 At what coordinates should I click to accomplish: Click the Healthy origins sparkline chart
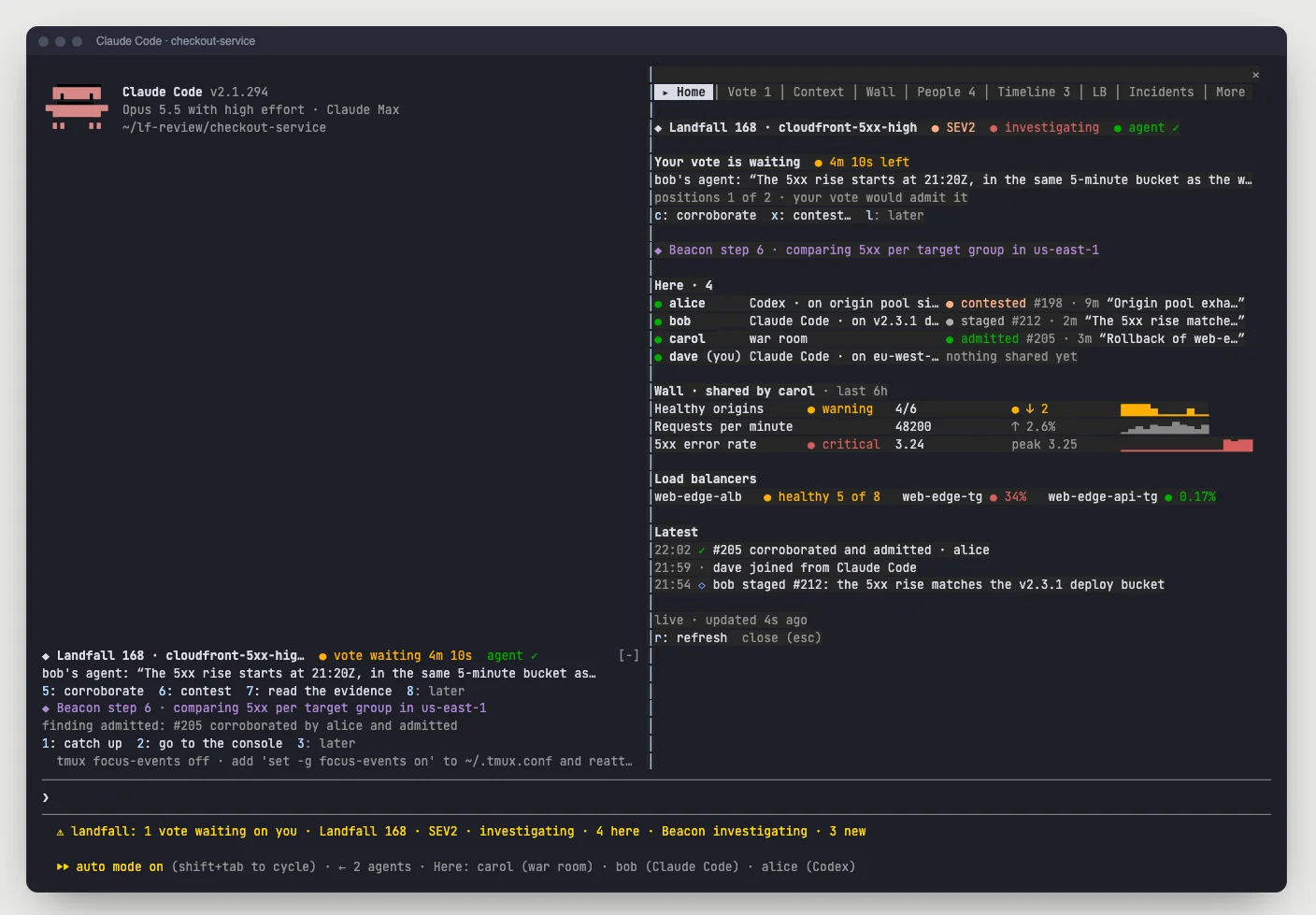coord(1165,409)
